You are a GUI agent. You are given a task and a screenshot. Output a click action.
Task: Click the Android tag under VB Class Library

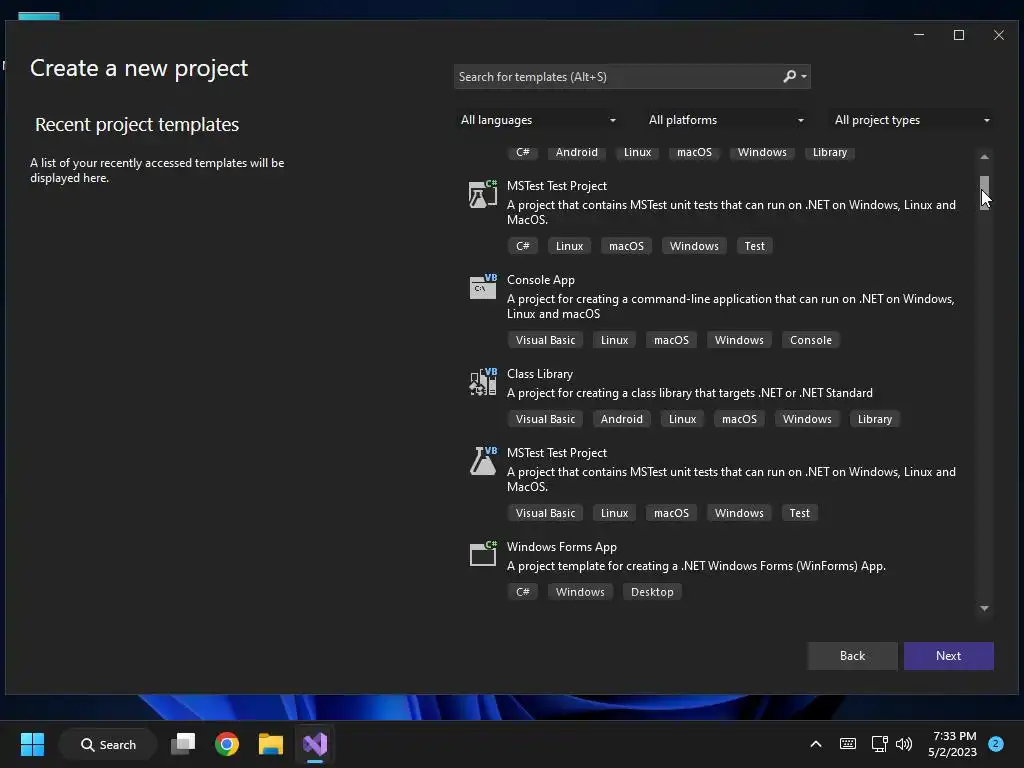coord(621,419)
